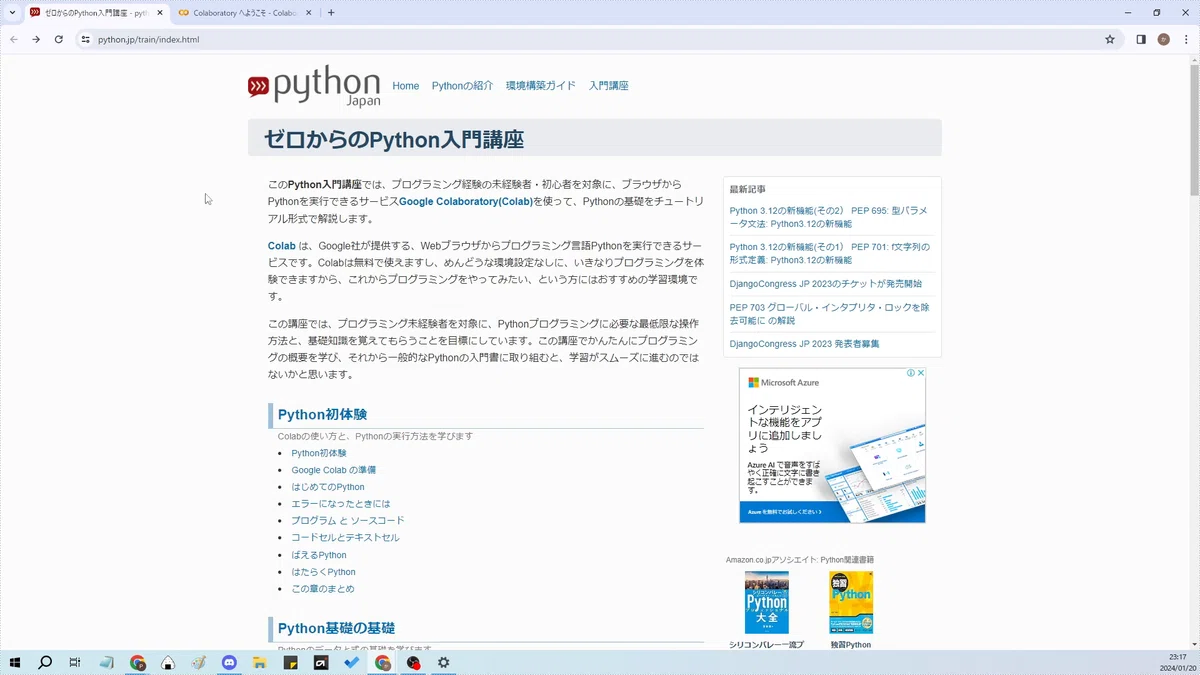
Task: Click the browser forward arrow
Action: click(x=36, y=39)
